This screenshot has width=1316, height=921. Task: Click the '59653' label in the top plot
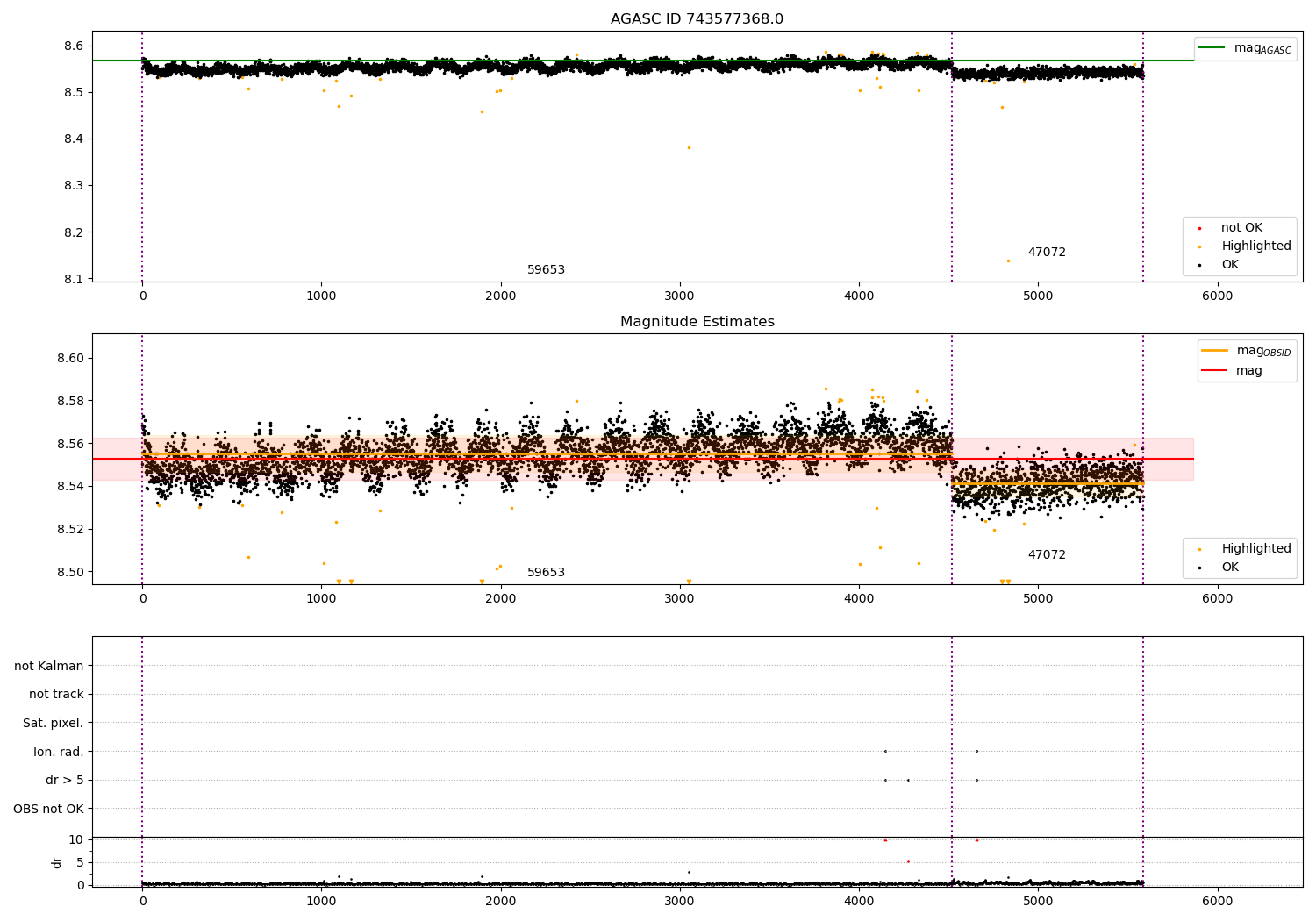point(546,270)
